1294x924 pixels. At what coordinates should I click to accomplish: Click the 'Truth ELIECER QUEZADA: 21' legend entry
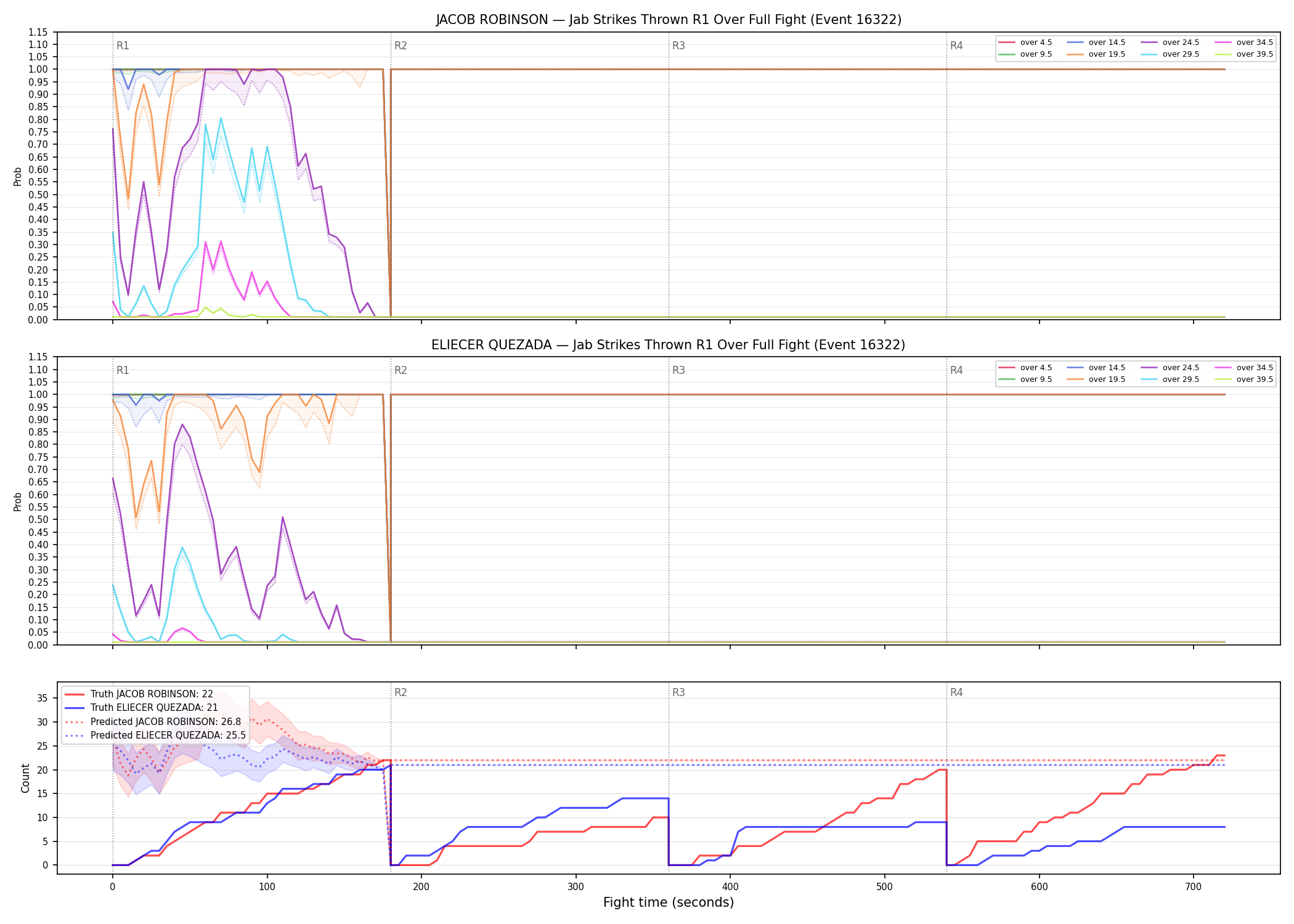(x=142, y=707)
